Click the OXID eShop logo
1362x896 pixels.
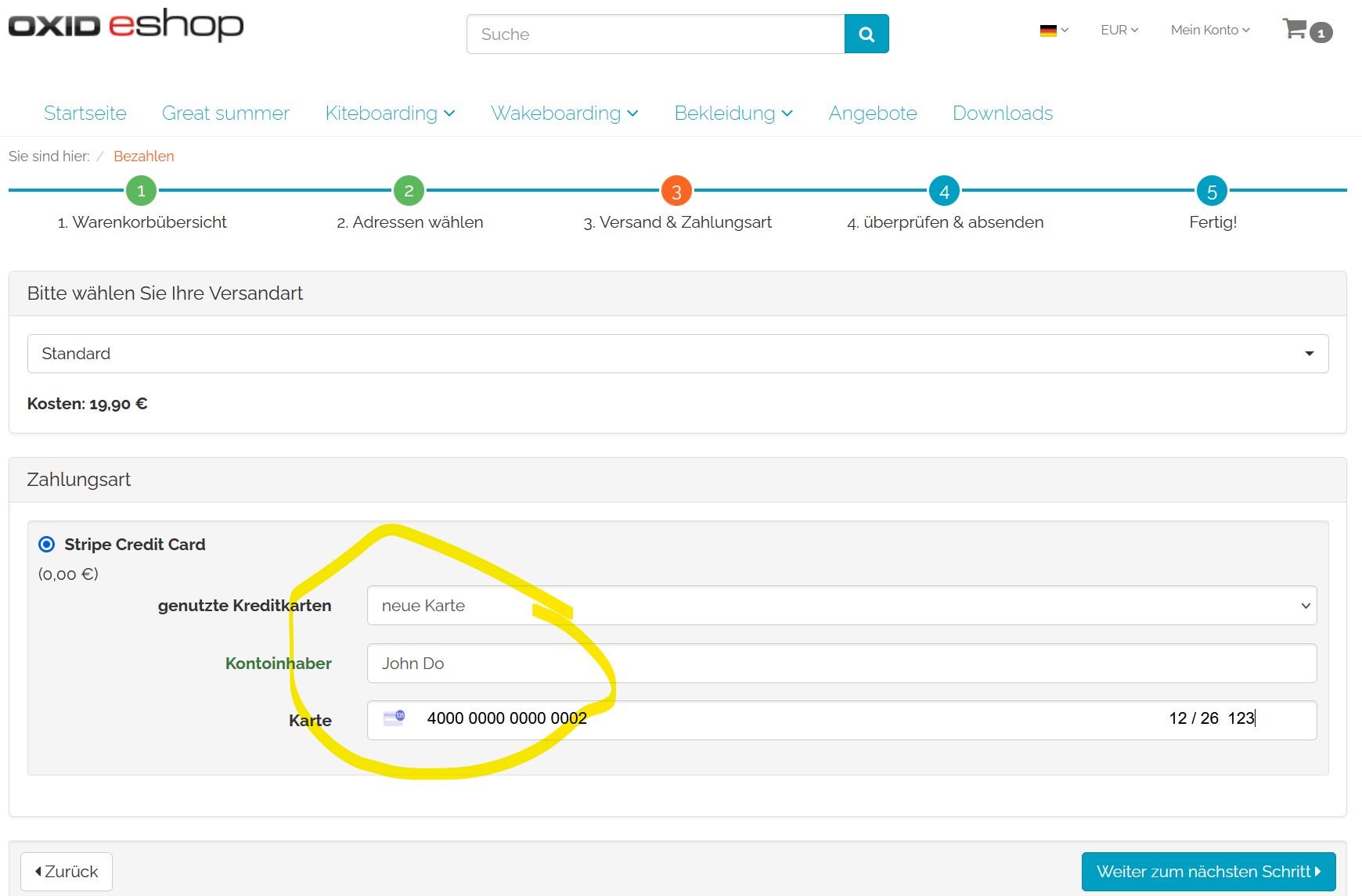pos(126,25)
